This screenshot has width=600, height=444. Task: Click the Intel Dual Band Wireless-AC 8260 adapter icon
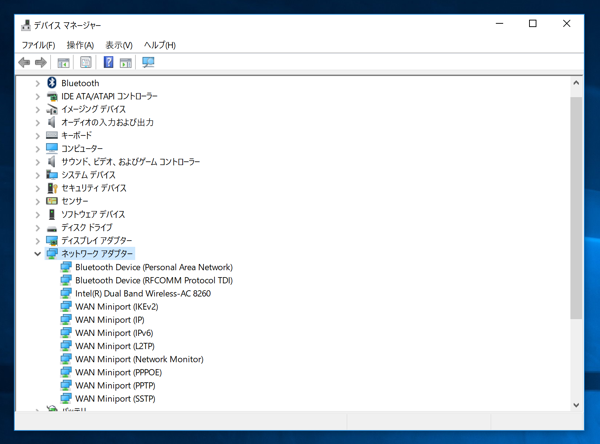[66, 293]
